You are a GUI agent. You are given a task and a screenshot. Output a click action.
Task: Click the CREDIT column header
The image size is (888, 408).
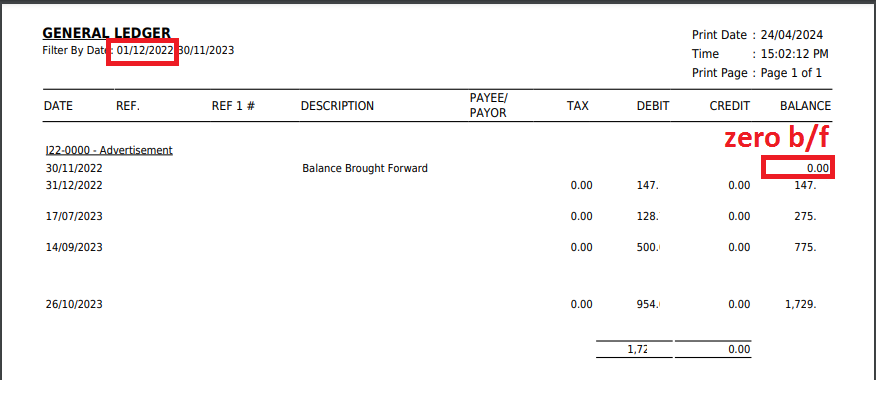coord(729,106)
